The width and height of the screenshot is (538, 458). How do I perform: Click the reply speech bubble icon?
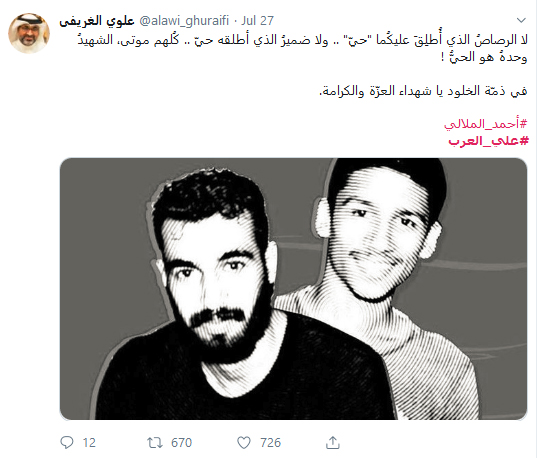(x=67, y=442)
